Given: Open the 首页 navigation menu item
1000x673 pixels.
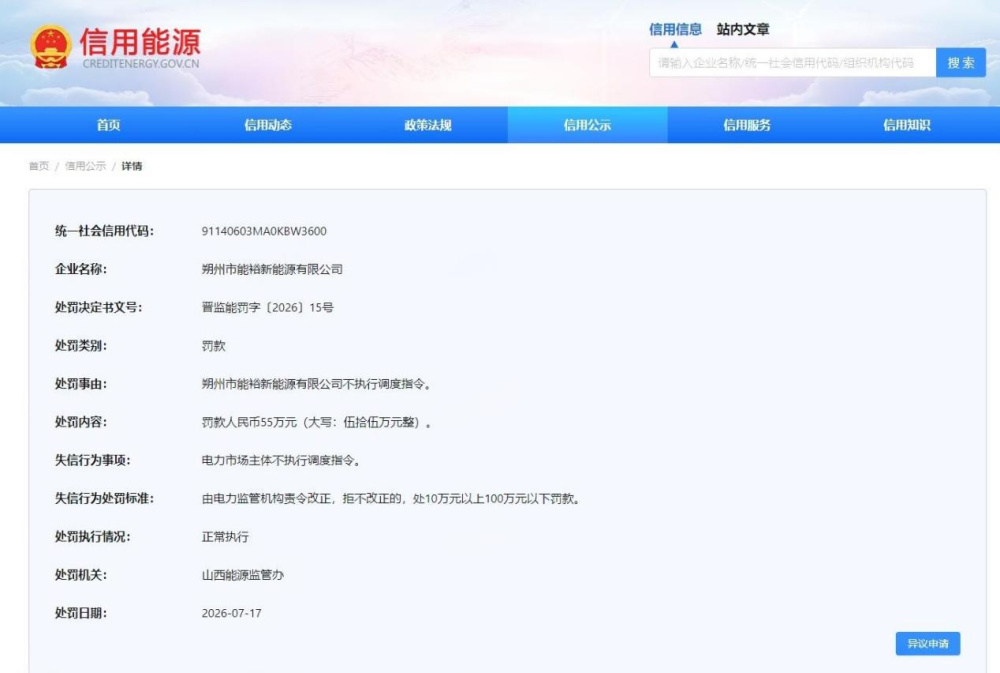Looking at the screenshot, I should point(108,125).
